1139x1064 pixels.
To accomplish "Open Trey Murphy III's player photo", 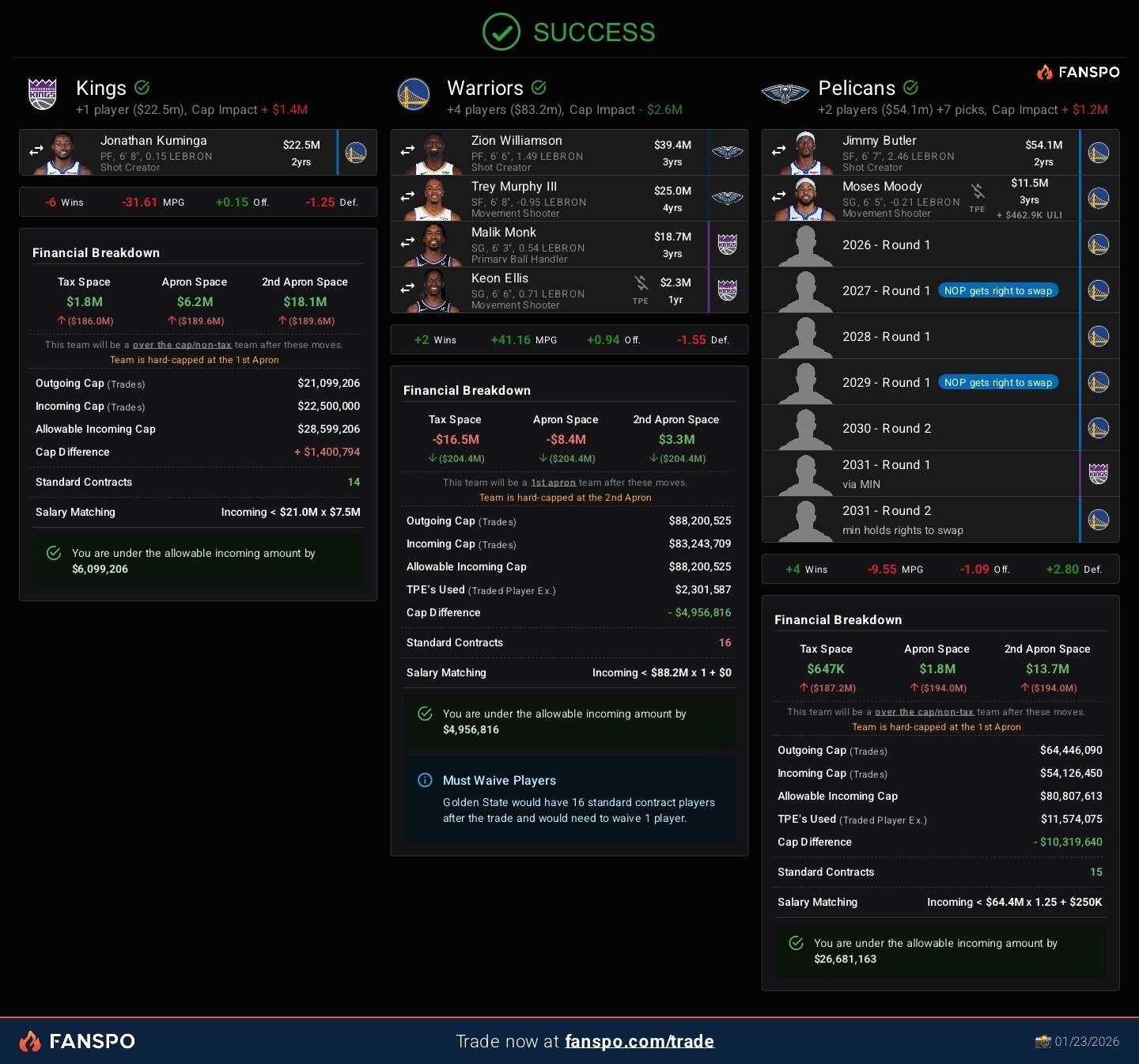I will click(x=434, y=199).
